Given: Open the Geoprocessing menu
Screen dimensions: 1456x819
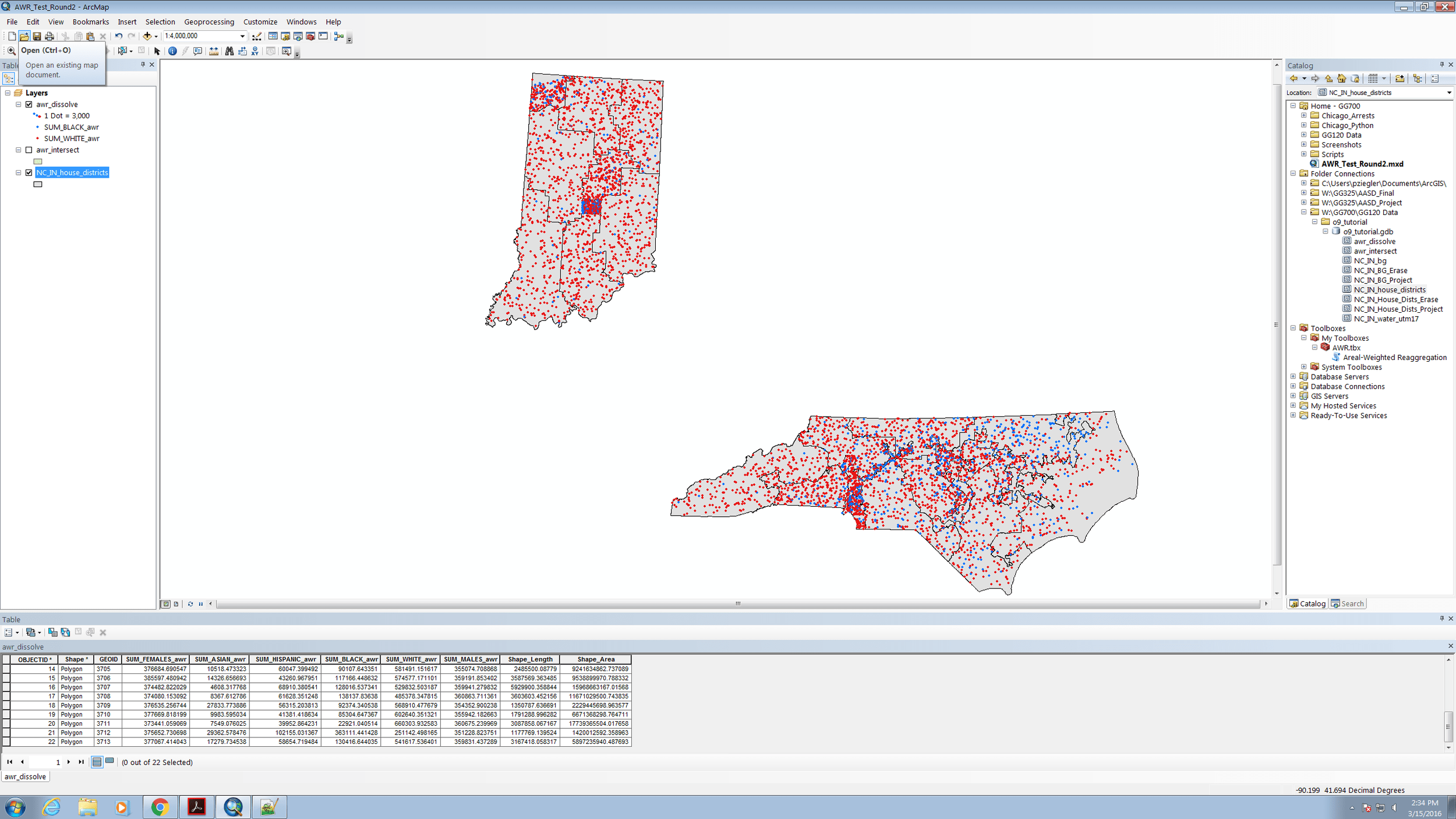Looking at the screenshot, I should pyautogui.click(x=209, y=22).
